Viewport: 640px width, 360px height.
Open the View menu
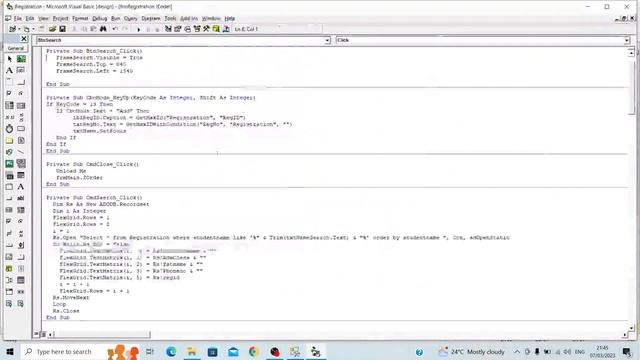click(43, 18)
